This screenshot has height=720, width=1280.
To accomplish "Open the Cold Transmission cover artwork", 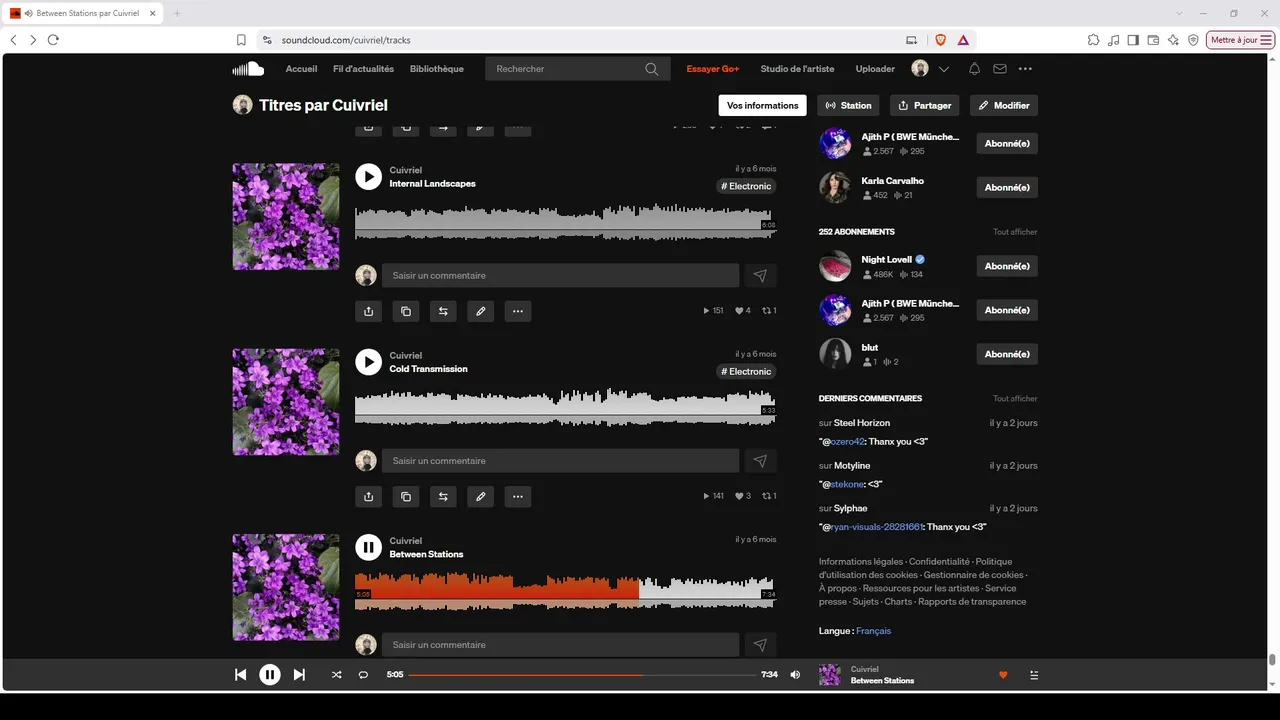I will click(286, 402).
